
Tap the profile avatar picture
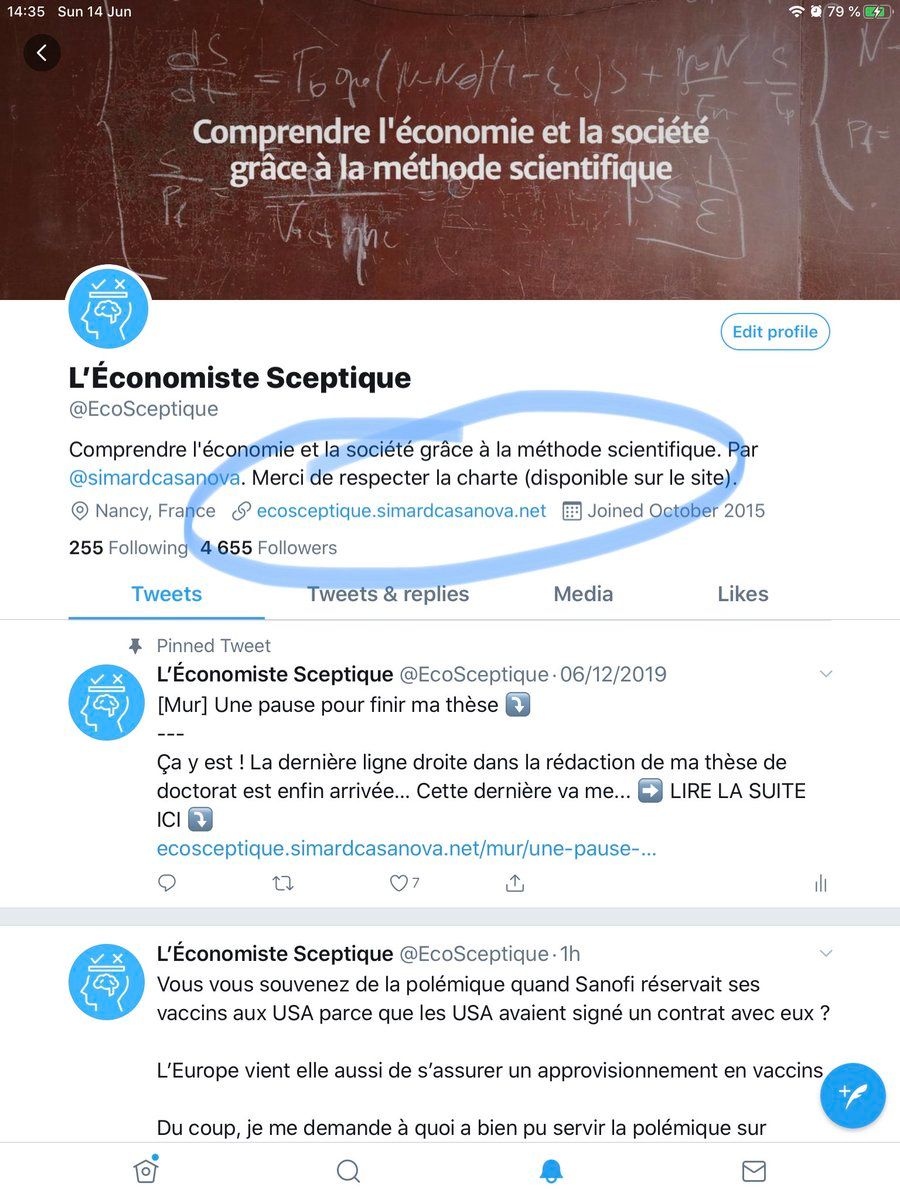[108, 308]
